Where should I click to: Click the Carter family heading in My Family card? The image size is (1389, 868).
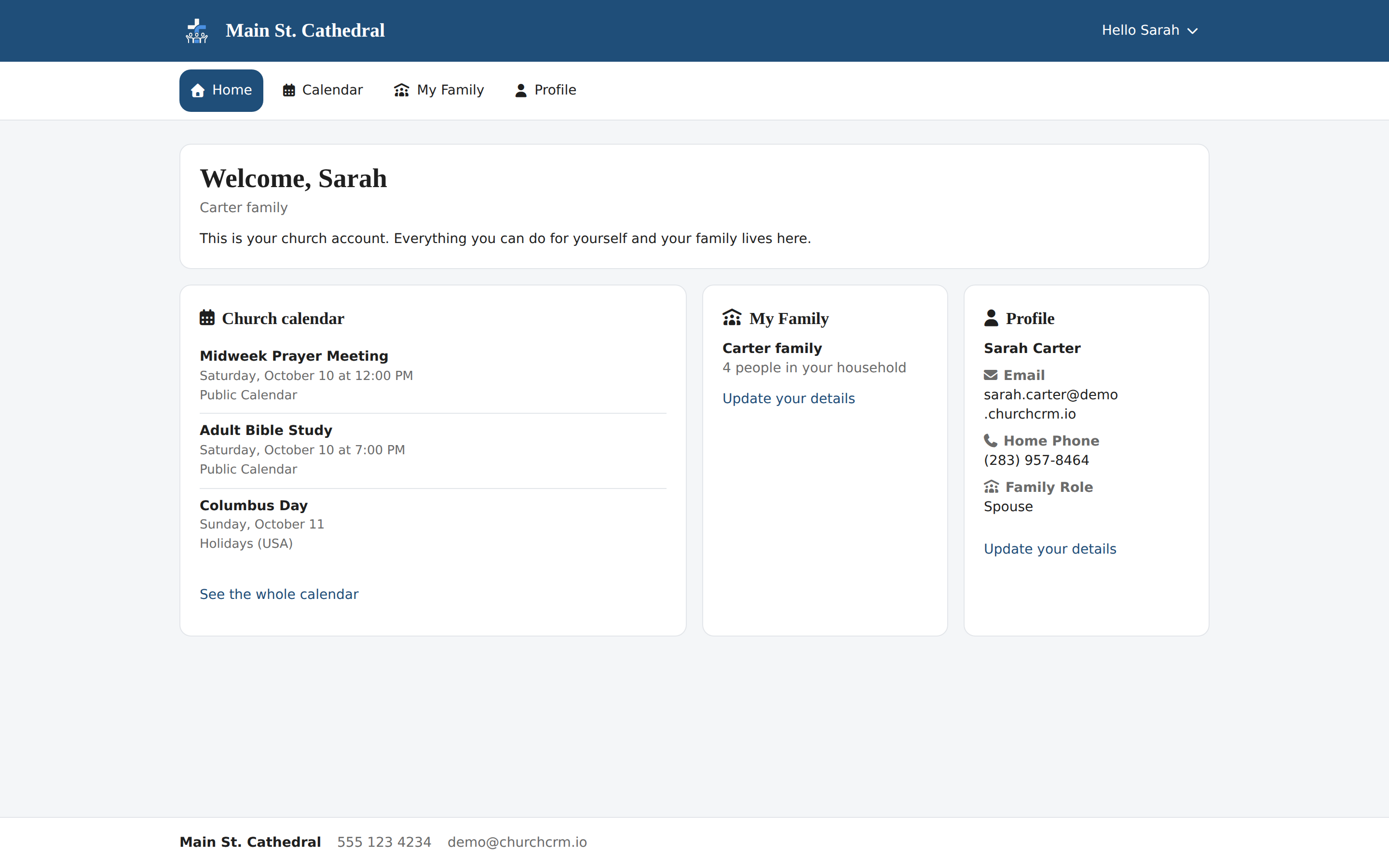pyautogui.click(x=772, y=348)
